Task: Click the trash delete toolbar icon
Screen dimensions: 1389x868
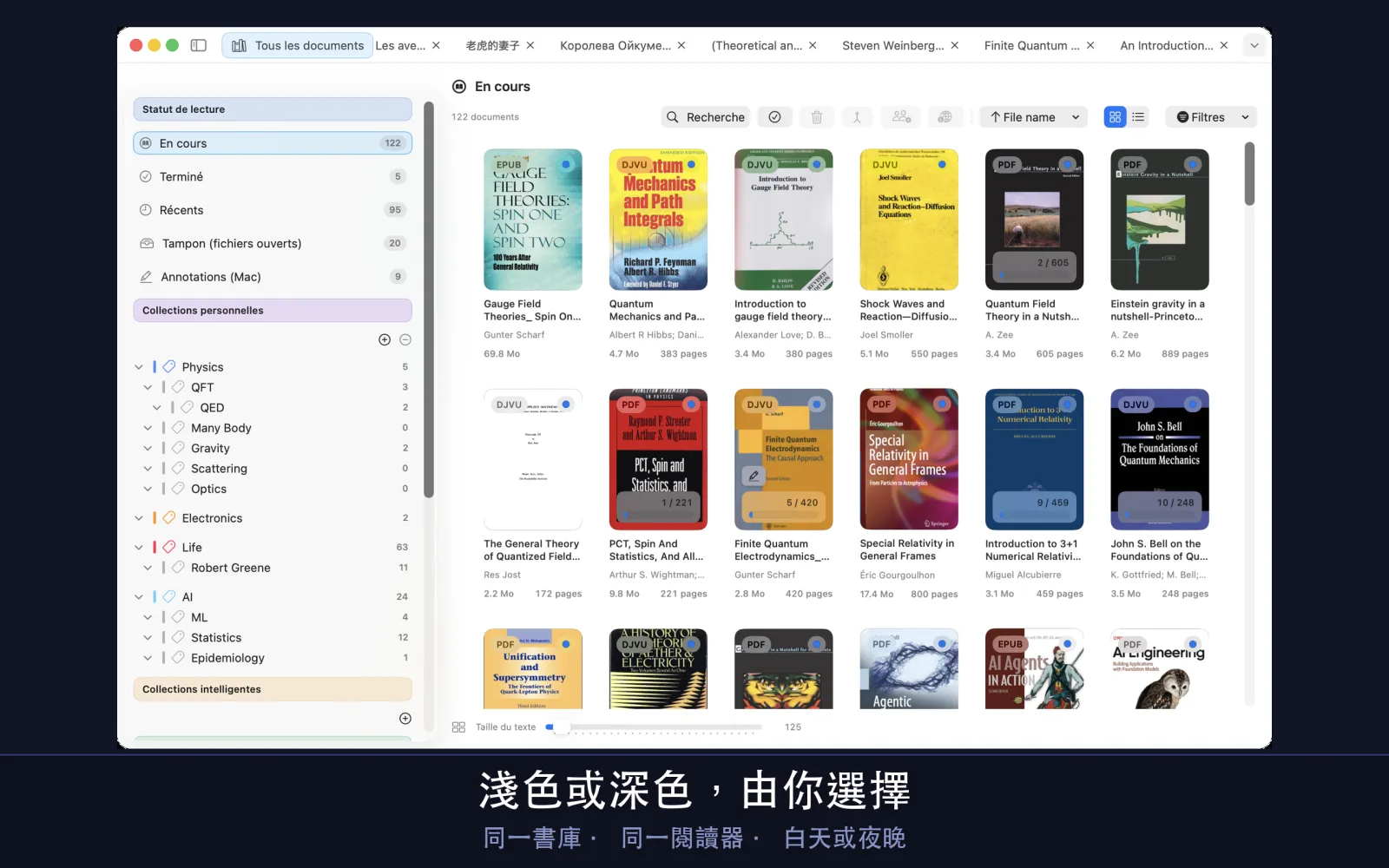Action: [817, 117]
